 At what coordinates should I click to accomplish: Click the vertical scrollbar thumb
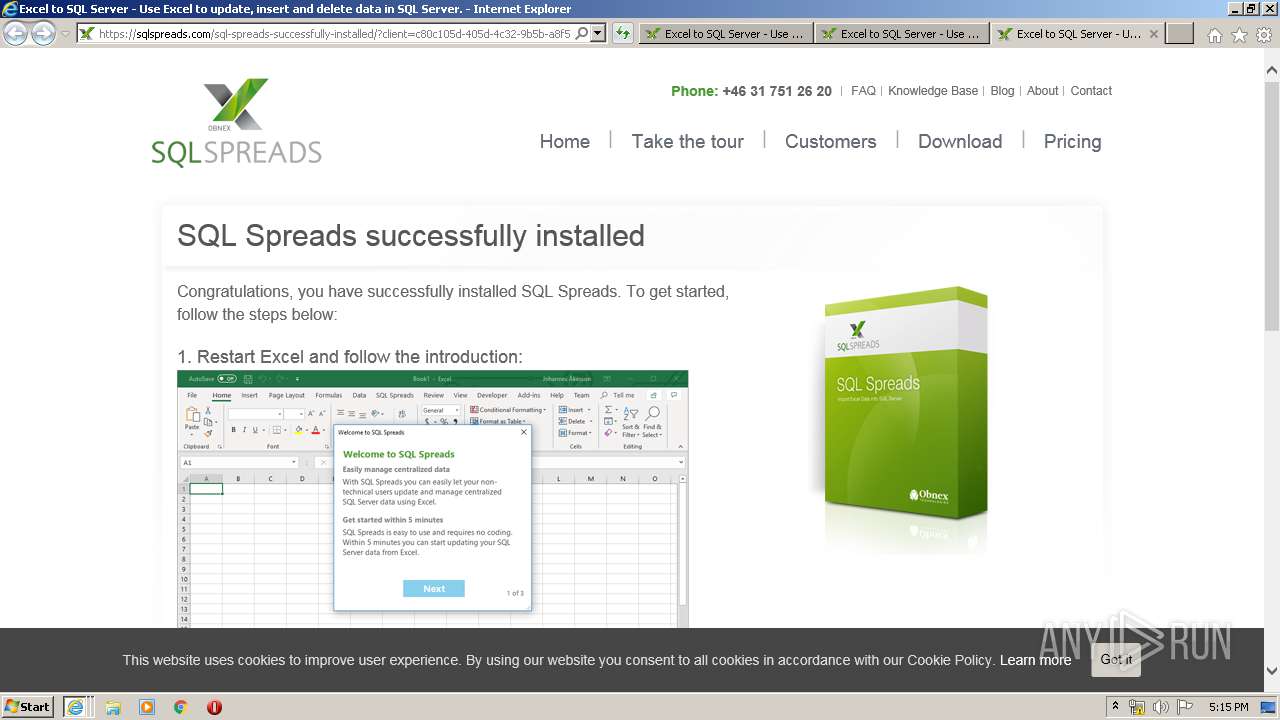[1271, 205]
